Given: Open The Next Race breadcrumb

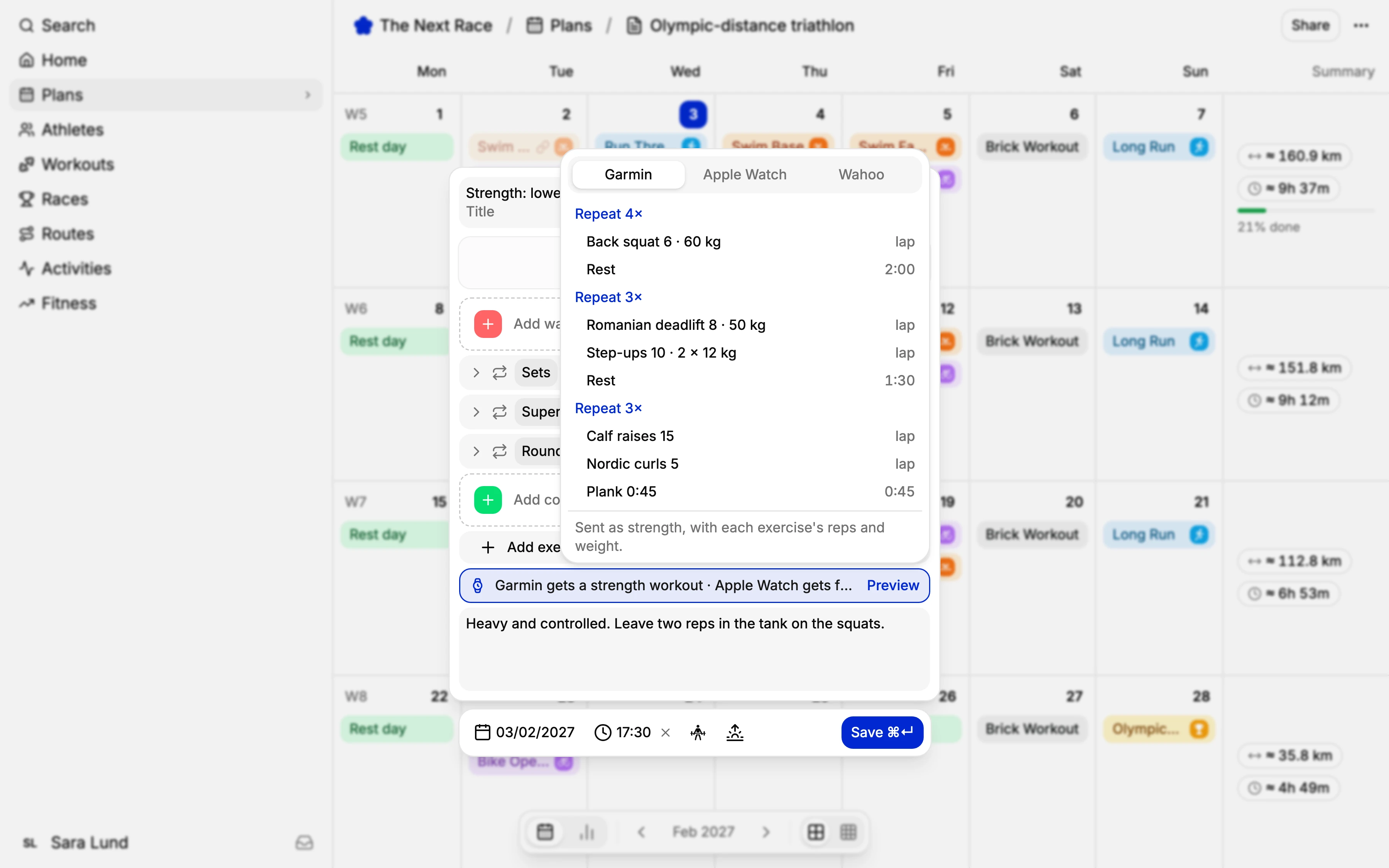Looking at the screenshot, I should 423,25.
